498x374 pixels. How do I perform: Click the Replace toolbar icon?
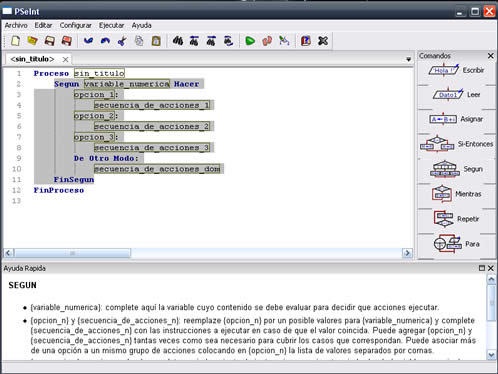point(228,41)
